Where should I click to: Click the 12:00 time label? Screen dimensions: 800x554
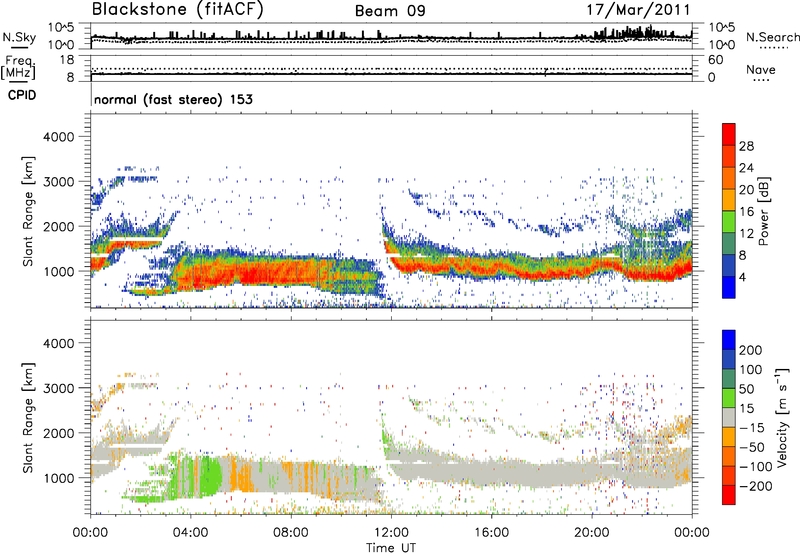click(391, 533)
